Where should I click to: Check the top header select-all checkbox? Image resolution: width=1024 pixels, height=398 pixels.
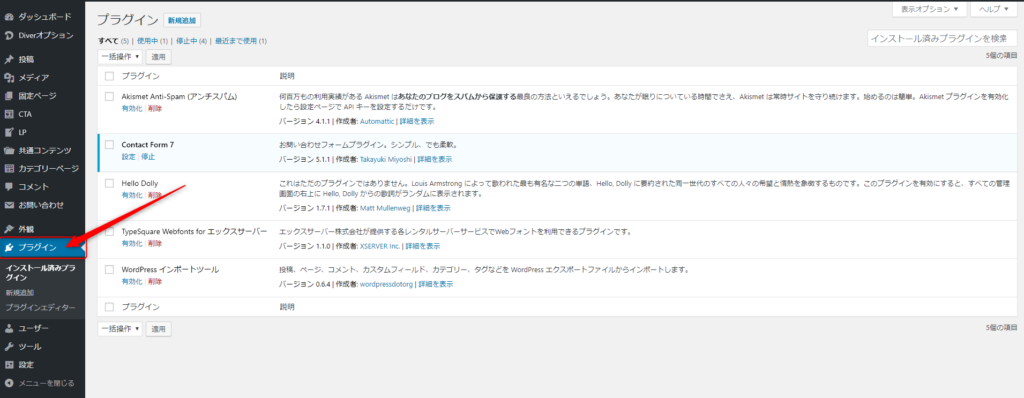(109, 76)
